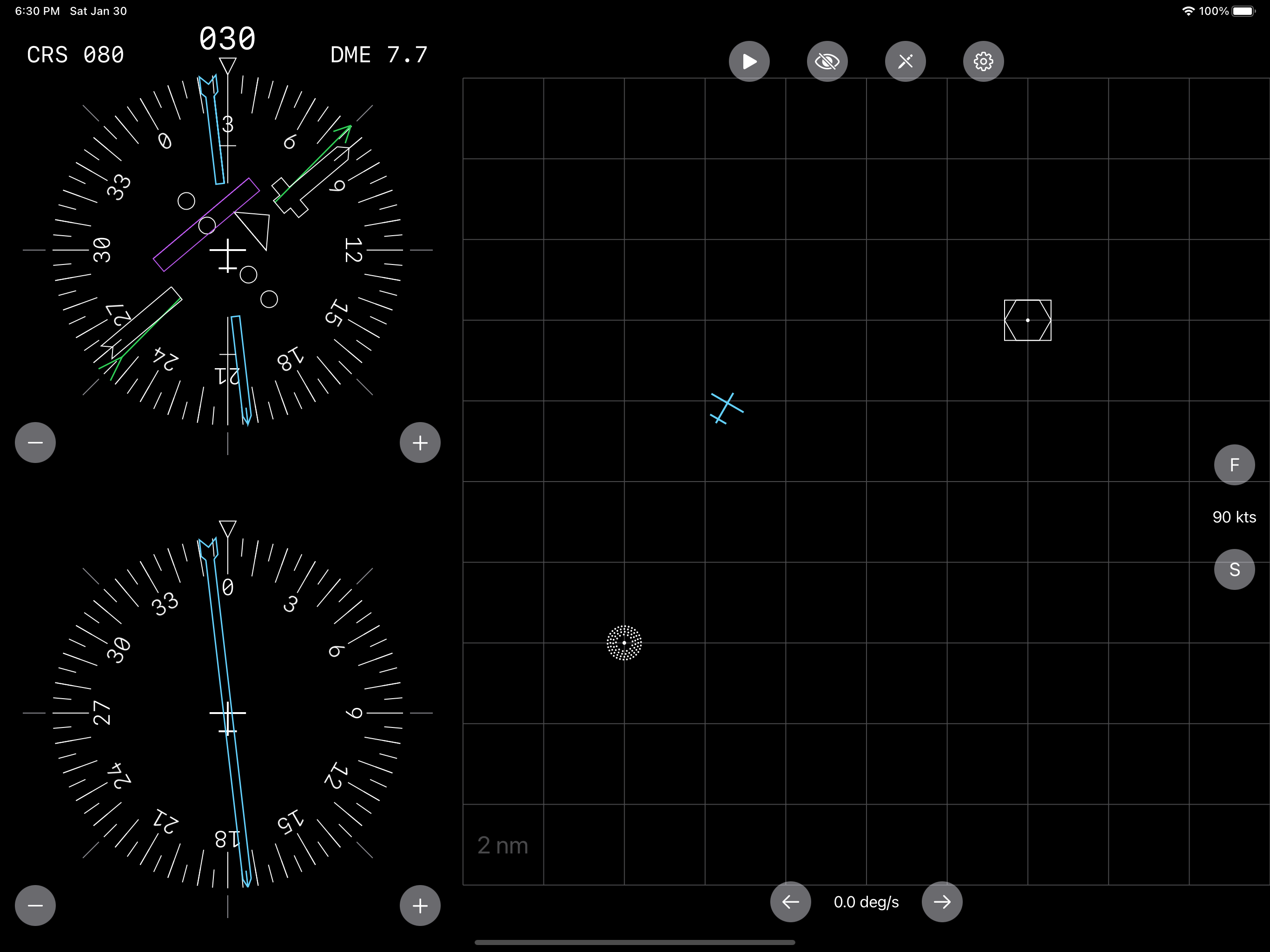Tap the lower RMI minus button
Image resolution: width=1270 pixels, height=952 pixels.
(35, 906)
